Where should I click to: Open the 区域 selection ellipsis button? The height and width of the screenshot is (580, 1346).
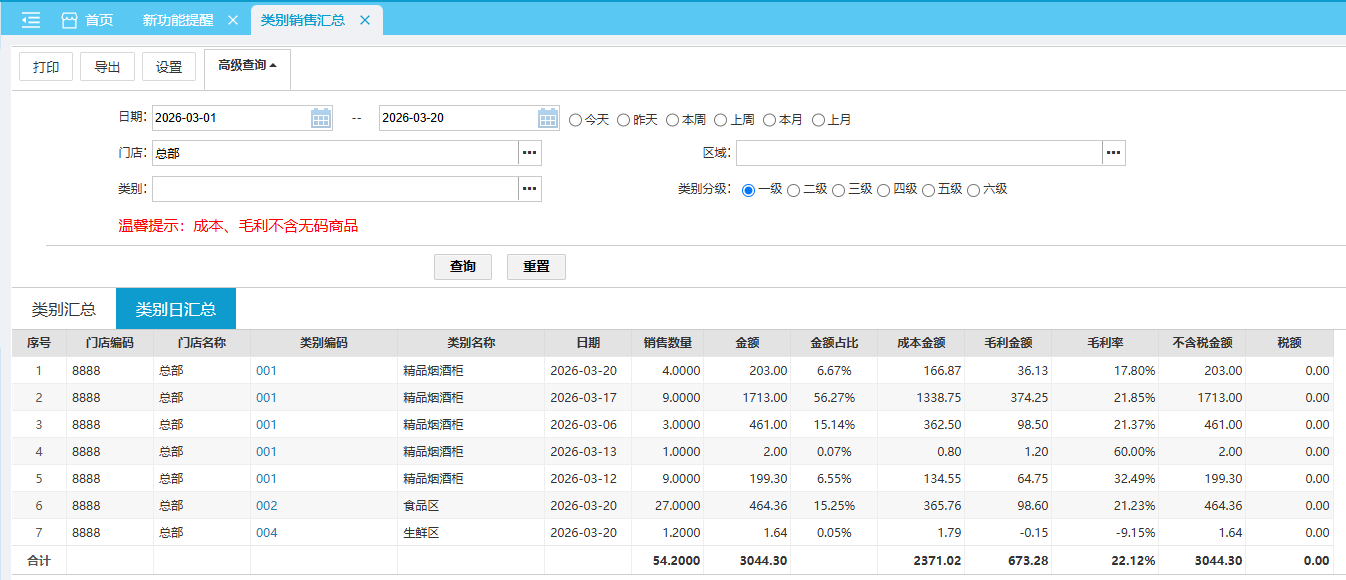[x=1113, y=153]
